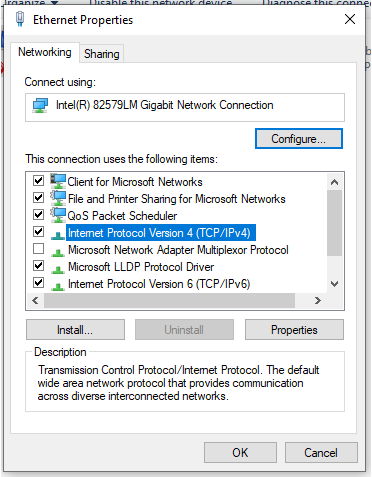Switch to the Sharing tab

[x=102, y=54]
